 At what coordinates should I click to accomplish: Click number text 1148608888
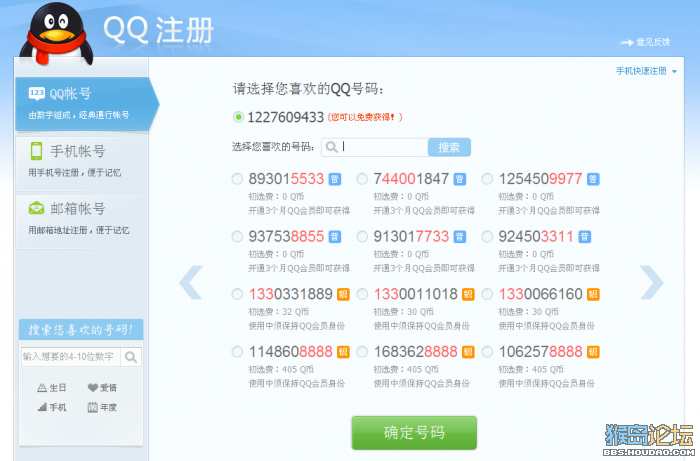tap(291, 352)
